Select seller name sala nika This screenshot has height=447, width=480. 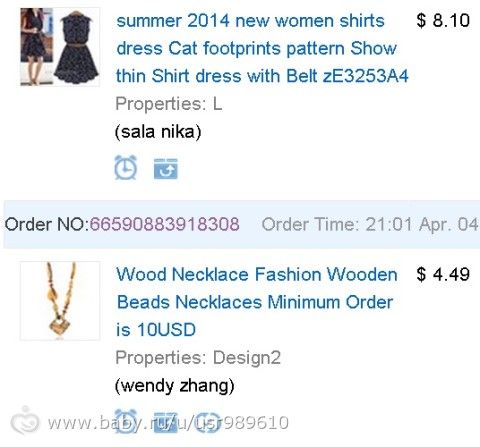(158, 132)
